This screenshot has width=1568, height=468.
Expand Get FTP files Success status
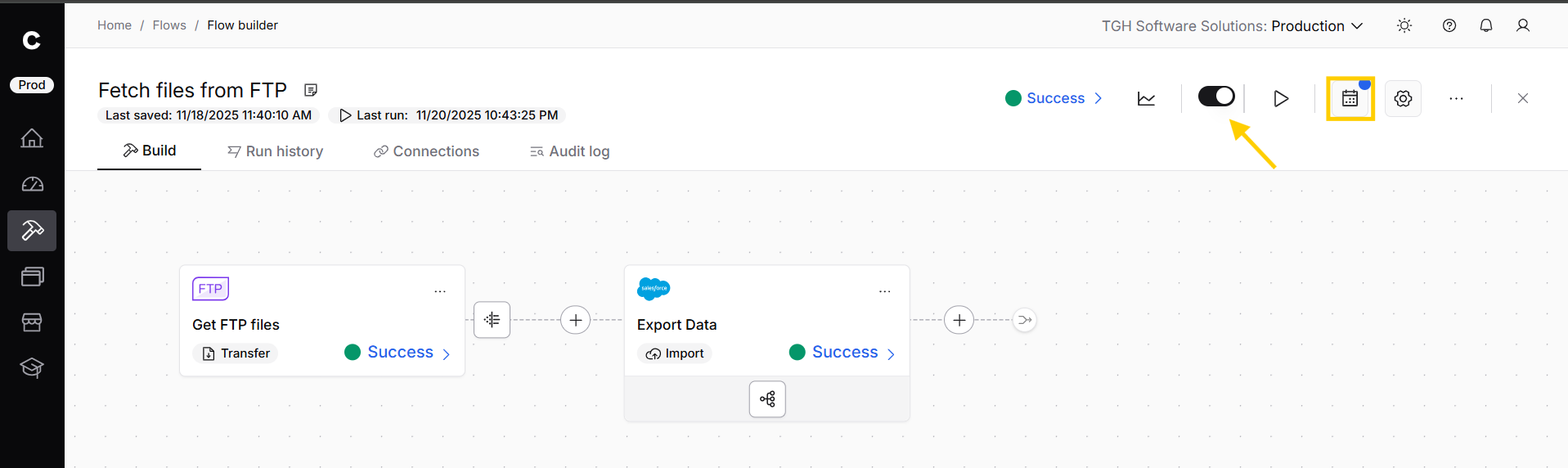[x=398, y=353]
